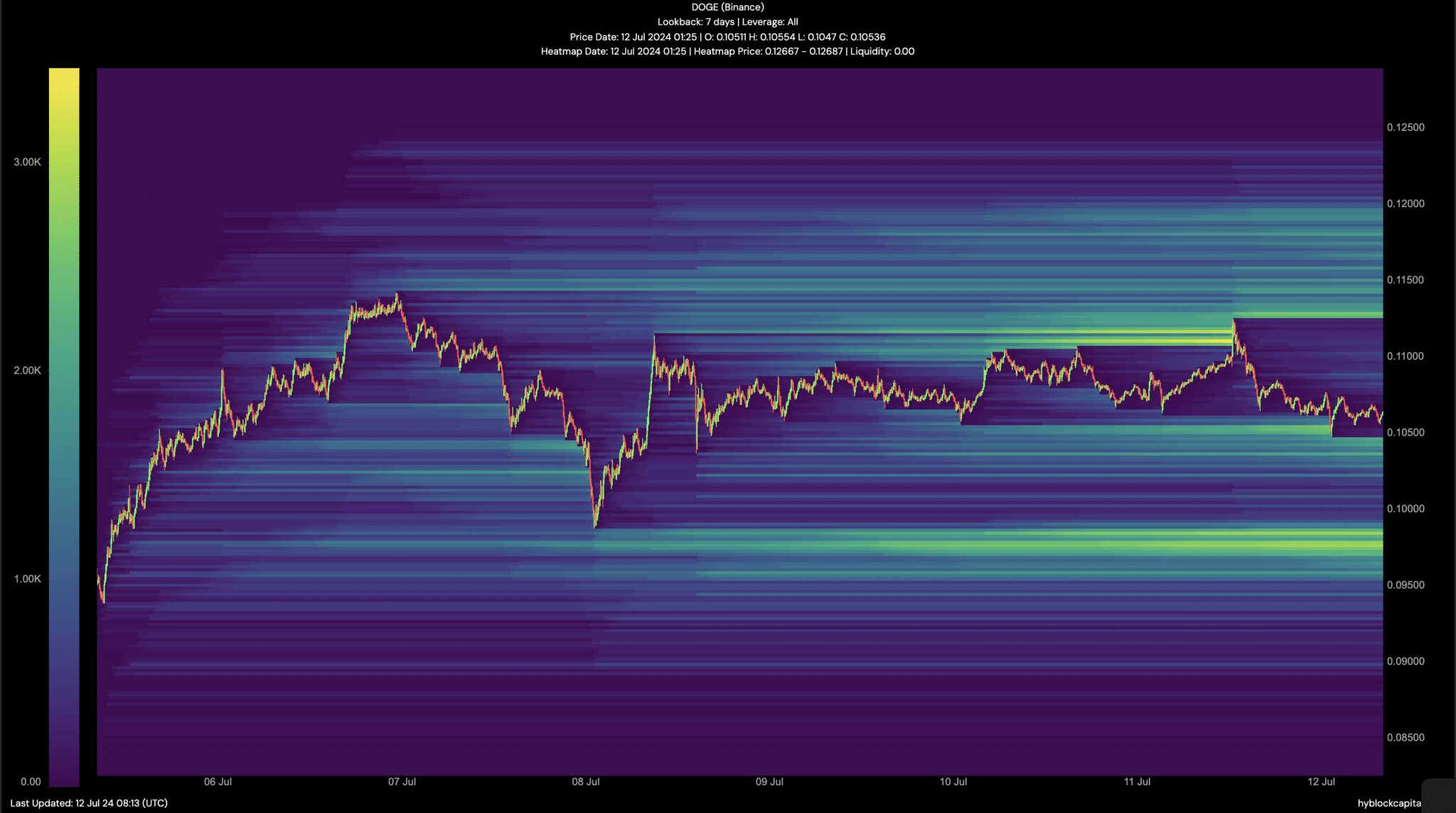Click the 12 Jul date axis label
Viewport: 1456px width, 813px height.
pyautogui.click(x=1321, y=782)
